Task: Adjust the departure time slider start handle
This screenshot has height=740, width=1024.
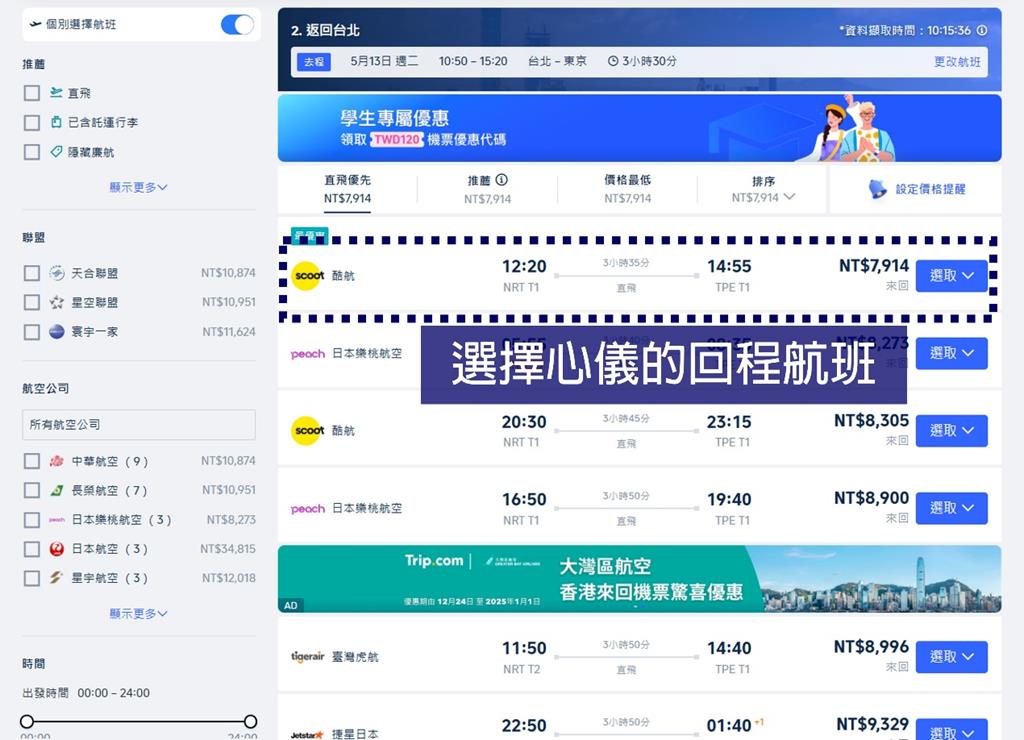Action: point(27,721)
